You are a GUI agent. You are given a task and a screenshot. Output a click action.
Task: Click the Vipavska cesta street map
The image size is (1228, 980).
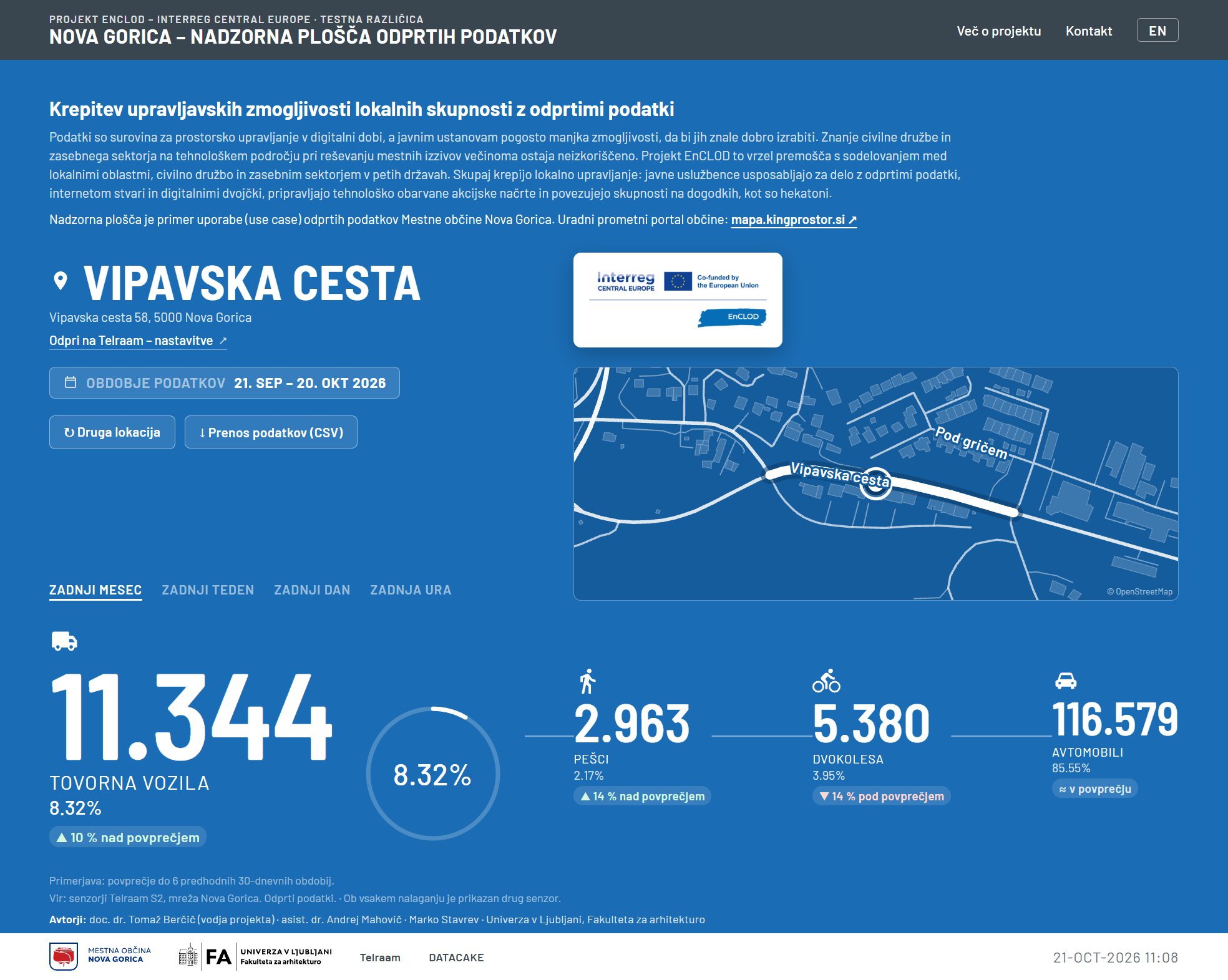point(875,483)
